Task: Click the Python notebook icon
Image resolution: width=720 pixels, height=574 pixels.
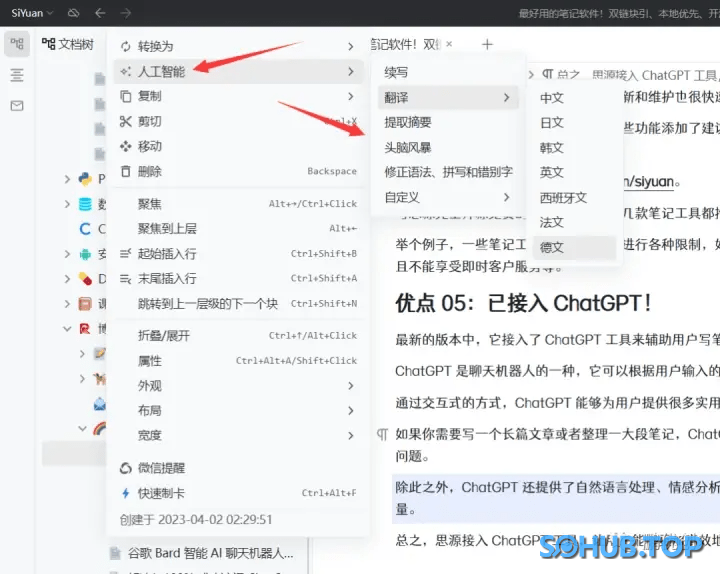Action: click(x=85, y=179)
